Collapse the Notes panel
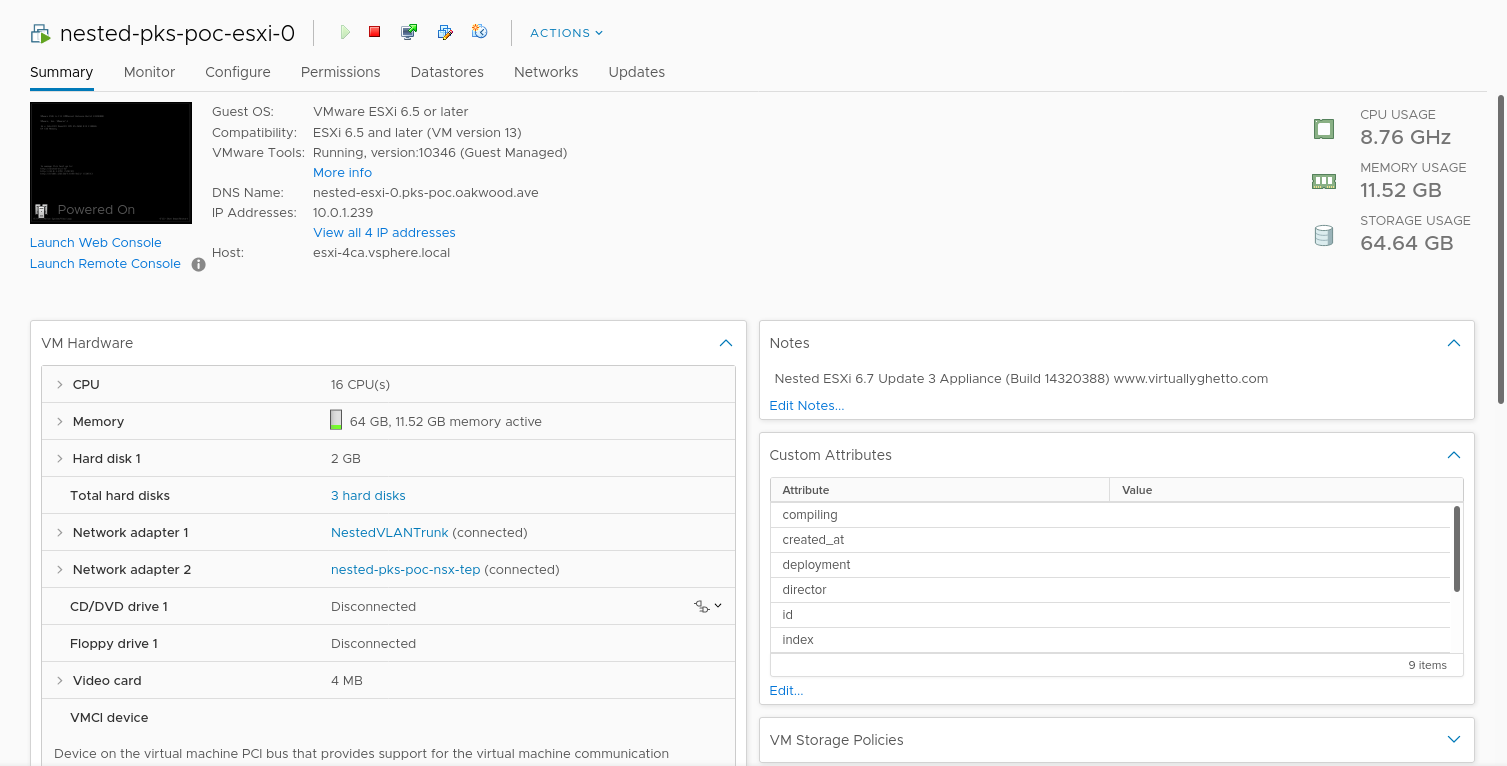 [x=1454, y=343]
